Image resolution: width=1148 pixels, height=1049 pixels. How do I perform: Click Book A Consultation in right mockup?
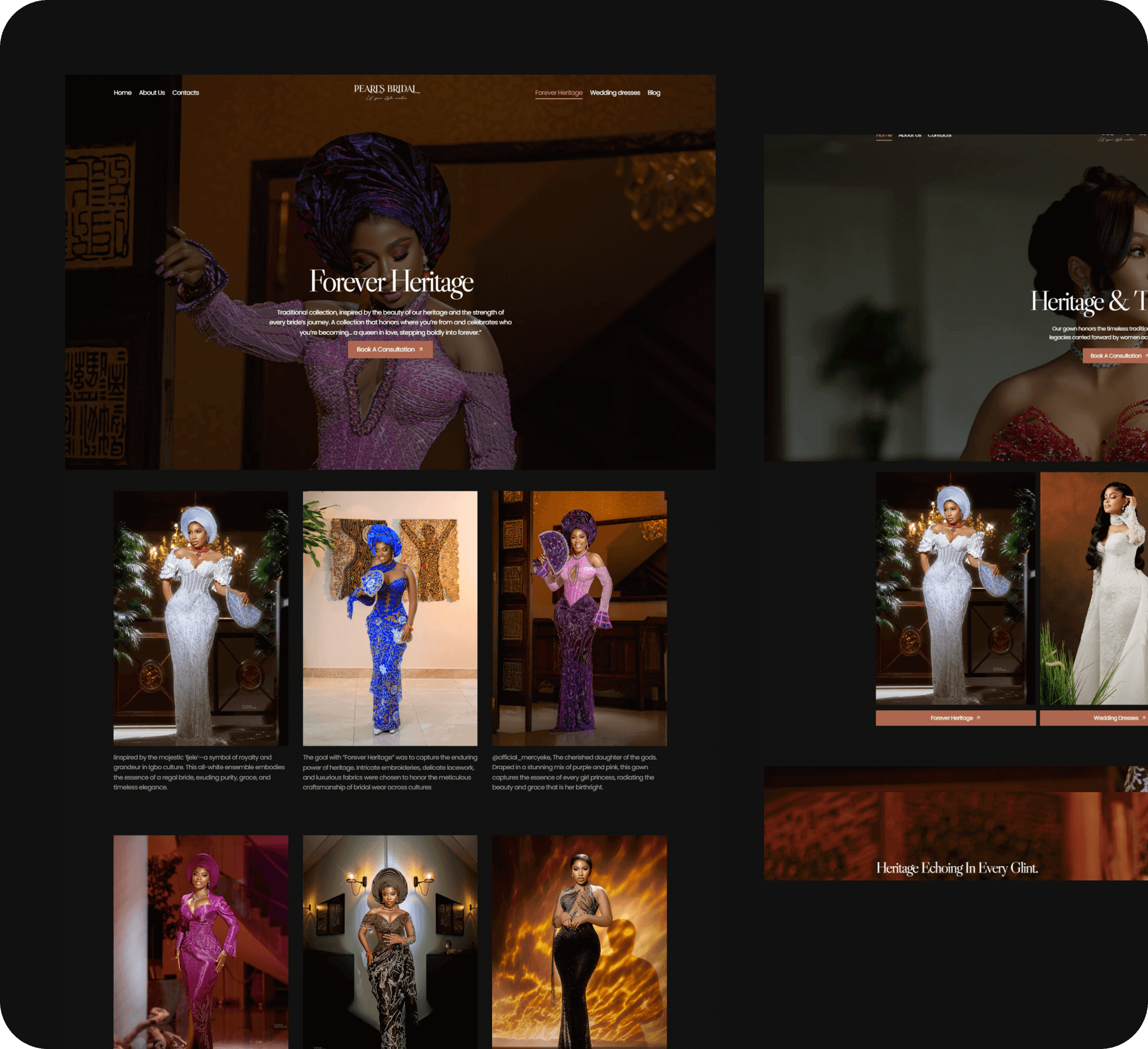(1115, 356)
